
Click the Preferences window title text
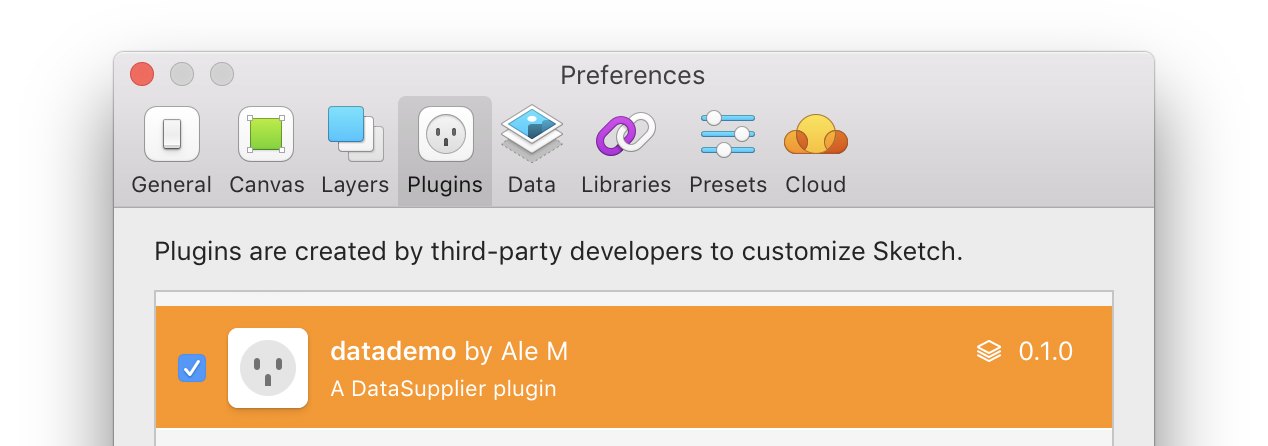(632, 75)
